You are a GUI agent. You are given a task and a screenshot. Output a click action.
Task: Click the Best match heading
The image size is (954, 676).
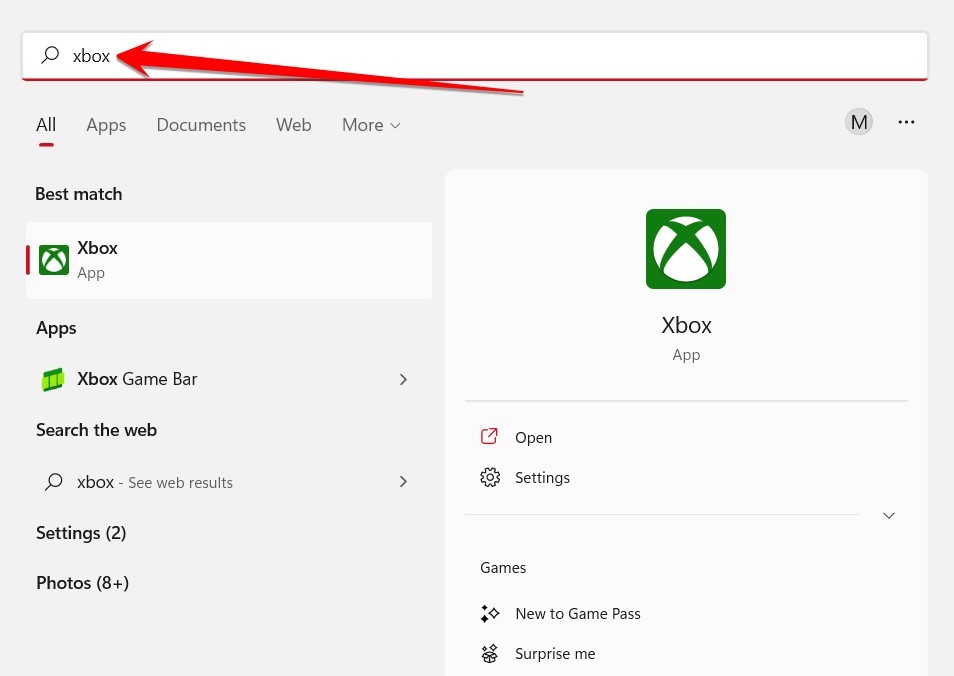(x=78, y=194)
